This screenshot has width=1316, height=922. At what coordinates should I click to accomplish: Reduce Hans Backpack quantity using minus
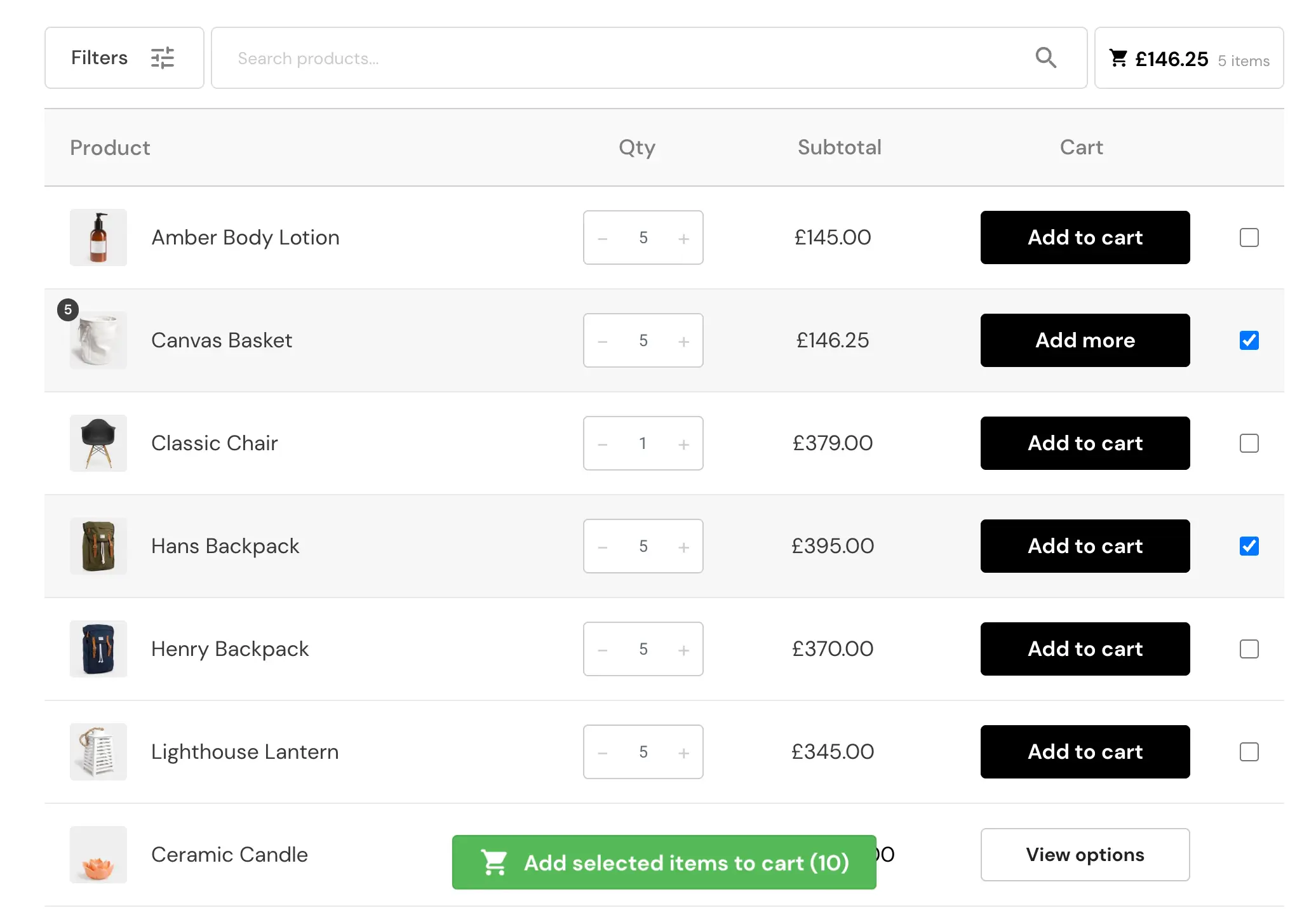603,547
